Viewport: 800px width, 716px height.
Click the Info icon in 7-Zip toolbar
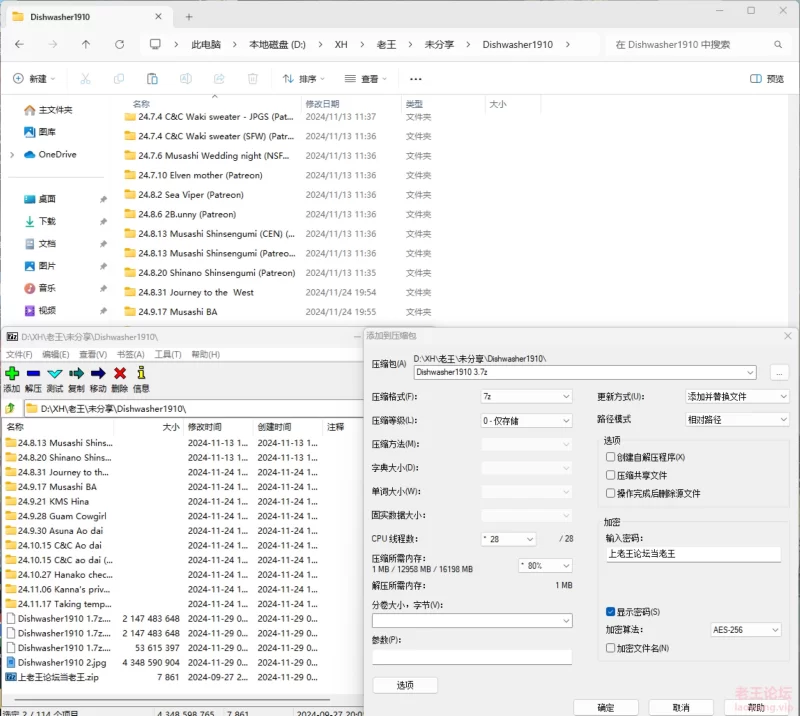pos(141,373)
